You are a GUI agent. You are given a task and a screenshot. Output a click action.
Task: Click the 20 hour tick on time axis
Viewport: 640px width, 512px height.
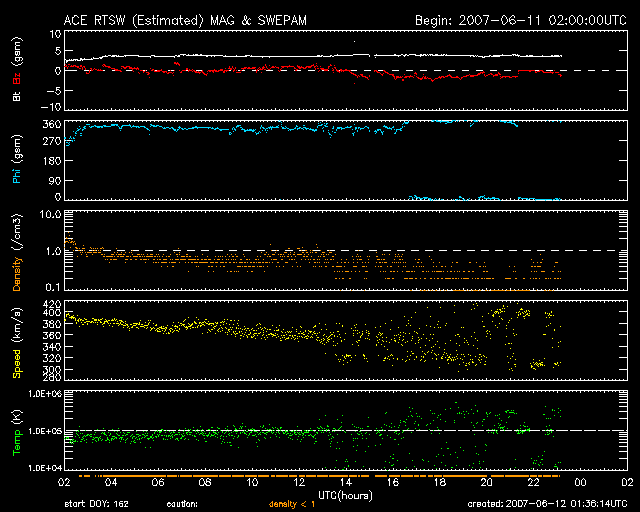pyautogui.click(x=486, y=482)
